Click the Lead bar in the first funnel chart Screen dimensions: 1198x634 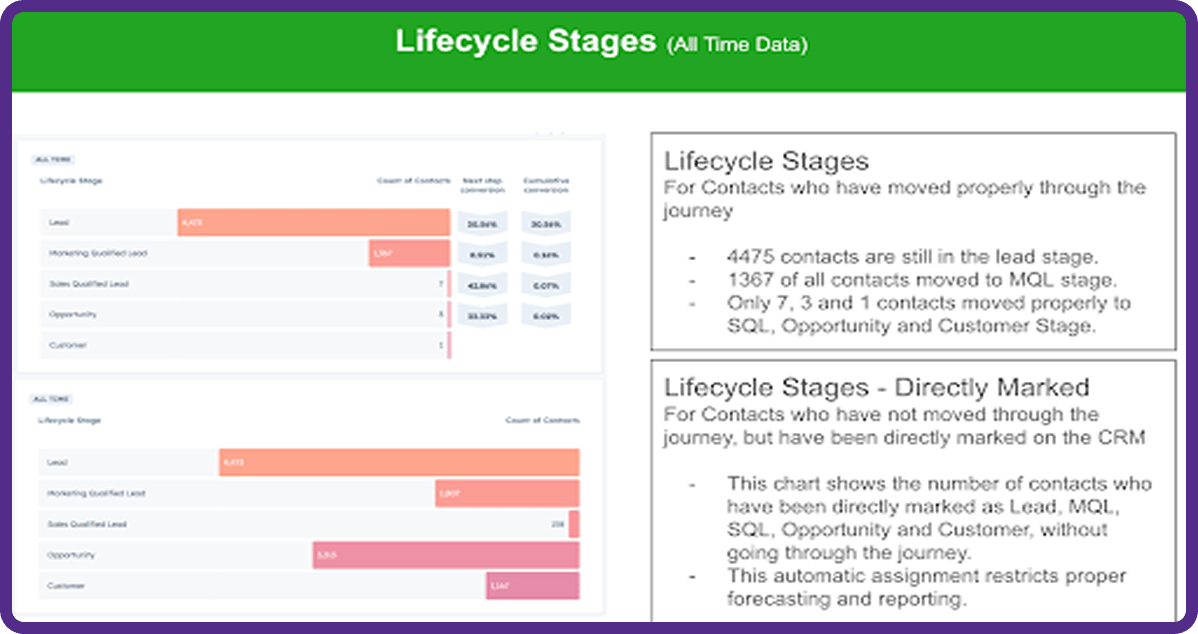(x=313, y=222)
